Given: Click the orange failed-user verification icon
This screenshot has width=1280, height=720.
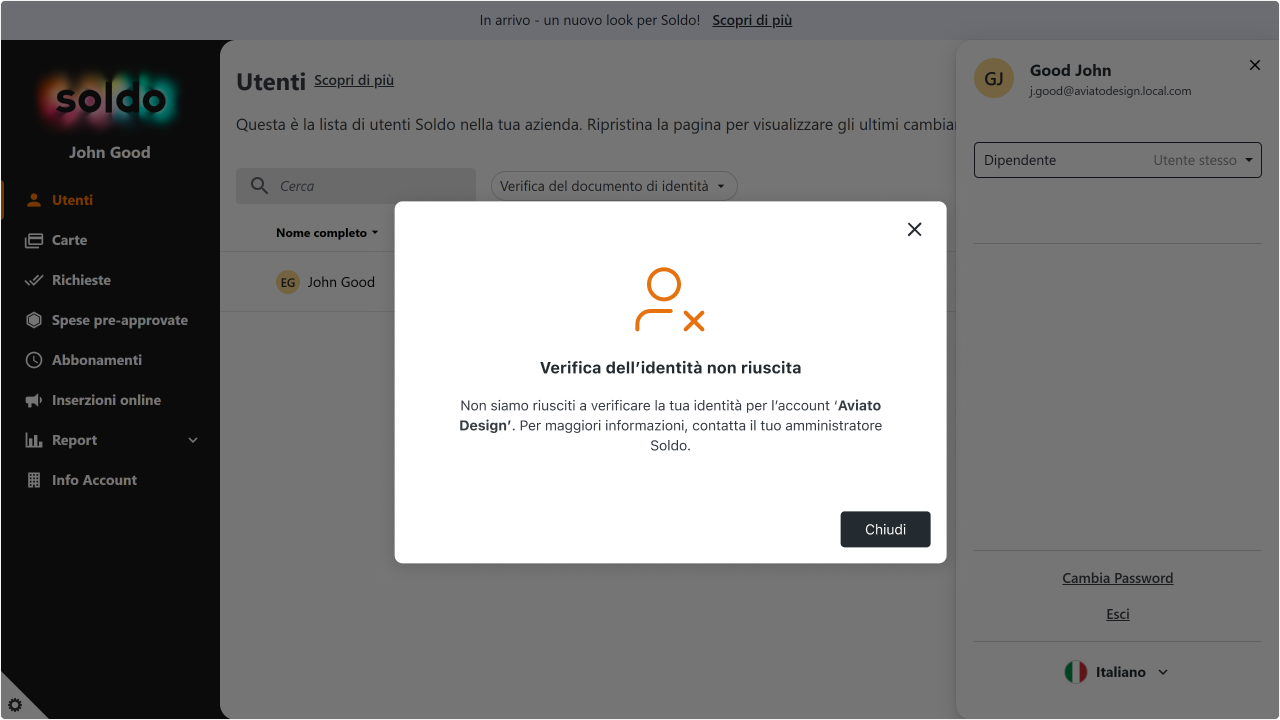Looking at the screenshot, I should [x=670, y=300].
